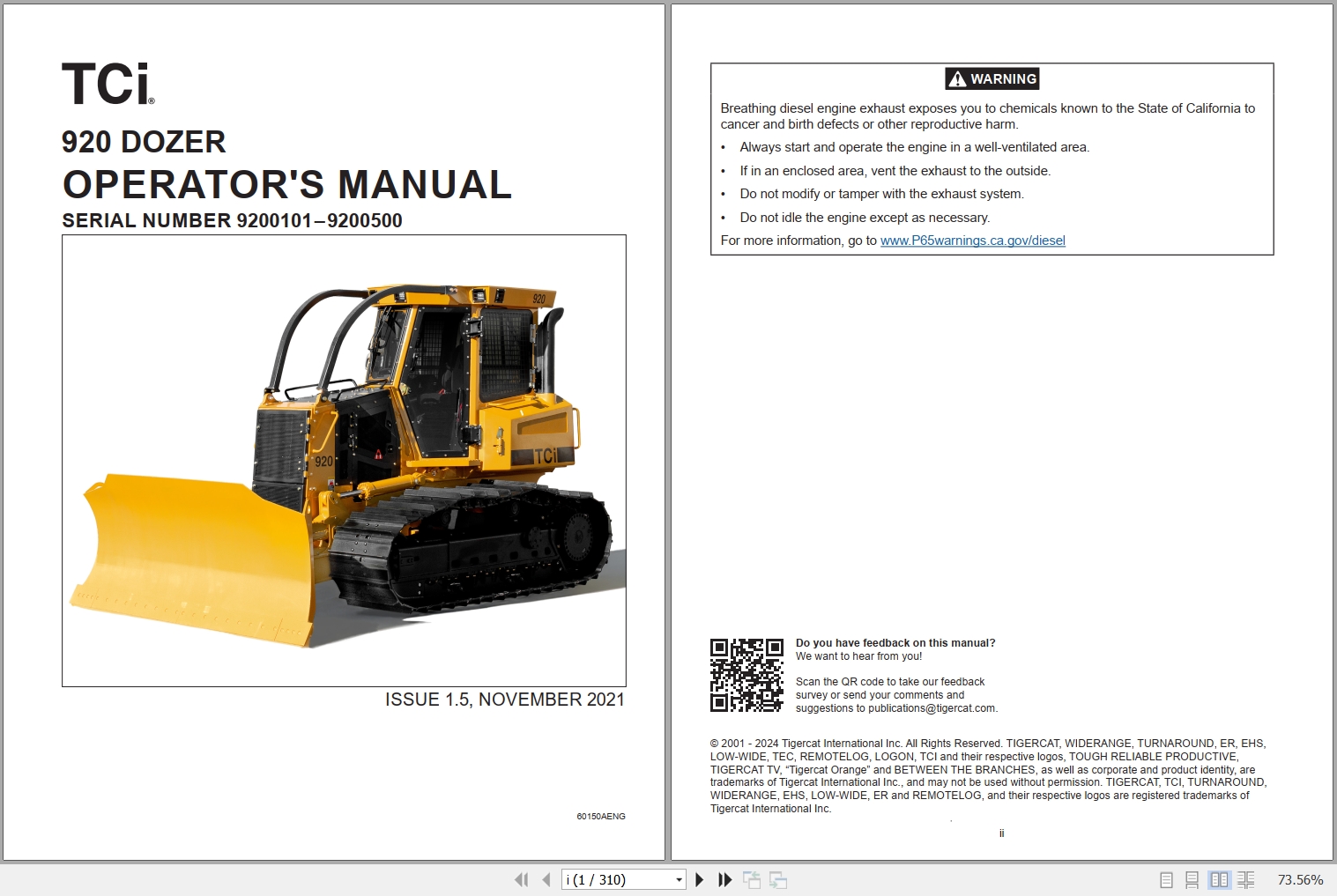1337x896 pixels.
Task: Advance to the next page
Action: tap(699, 879)
